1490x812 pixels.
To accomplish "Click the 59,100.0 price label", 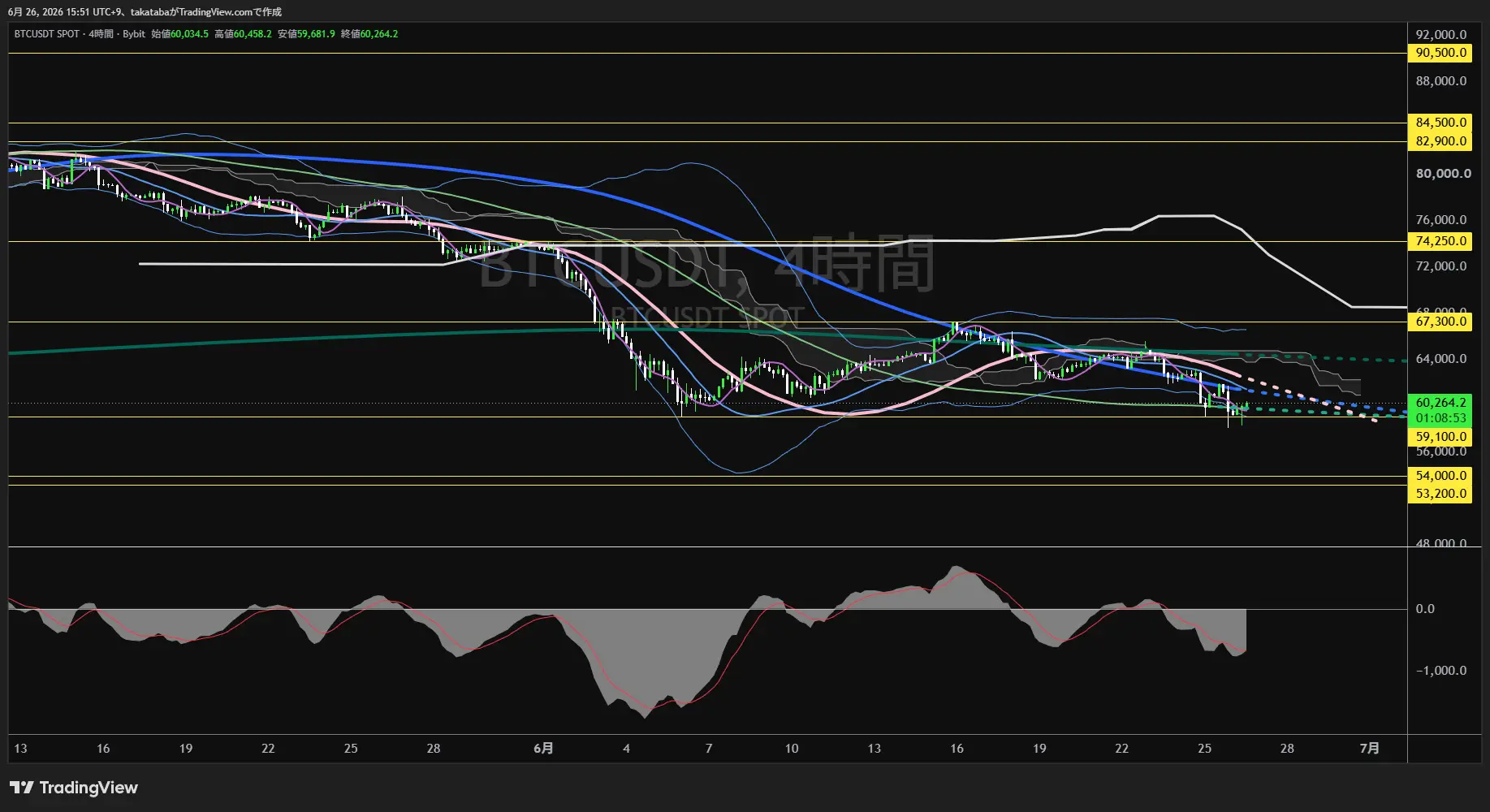I will (1440, 437).
